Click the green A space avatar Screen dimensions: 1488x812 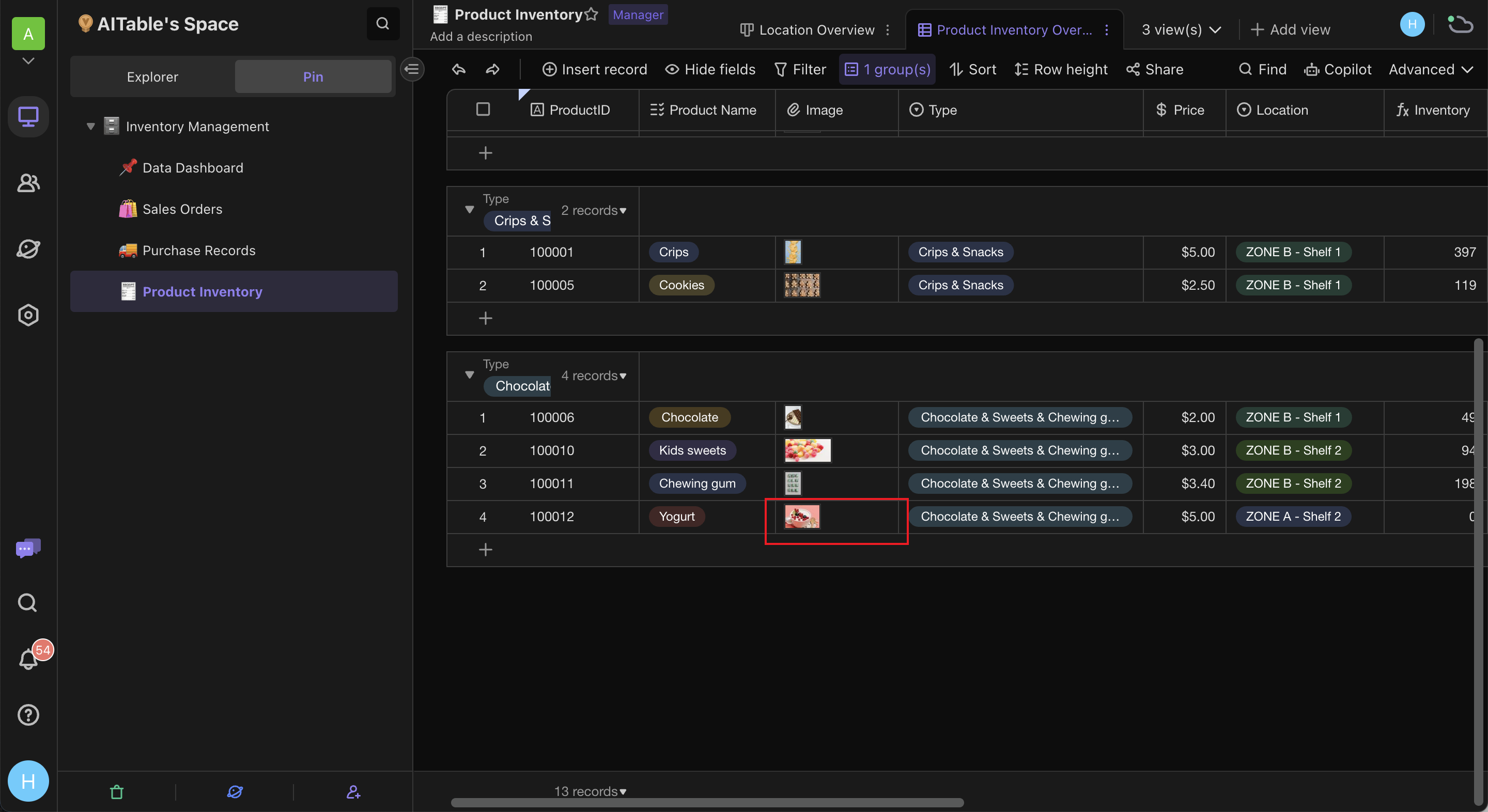[x=28, y=34]
